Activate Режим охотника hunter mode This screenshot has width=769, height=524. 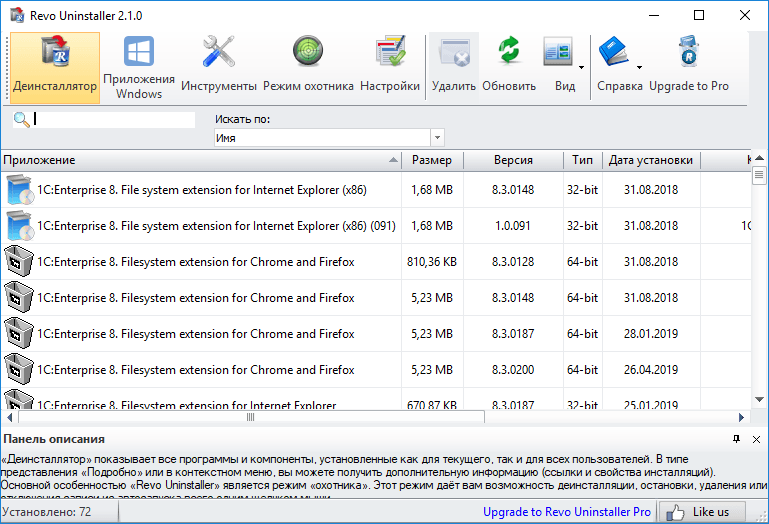(308, 68)
